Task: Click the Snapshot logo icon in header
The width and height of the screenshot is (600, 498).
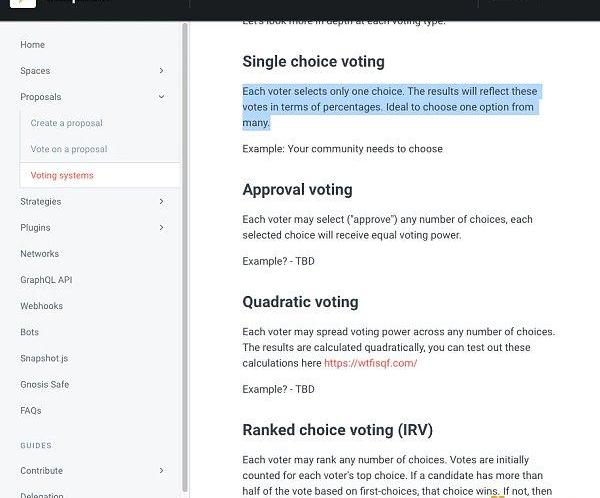Action: [24, 3]
